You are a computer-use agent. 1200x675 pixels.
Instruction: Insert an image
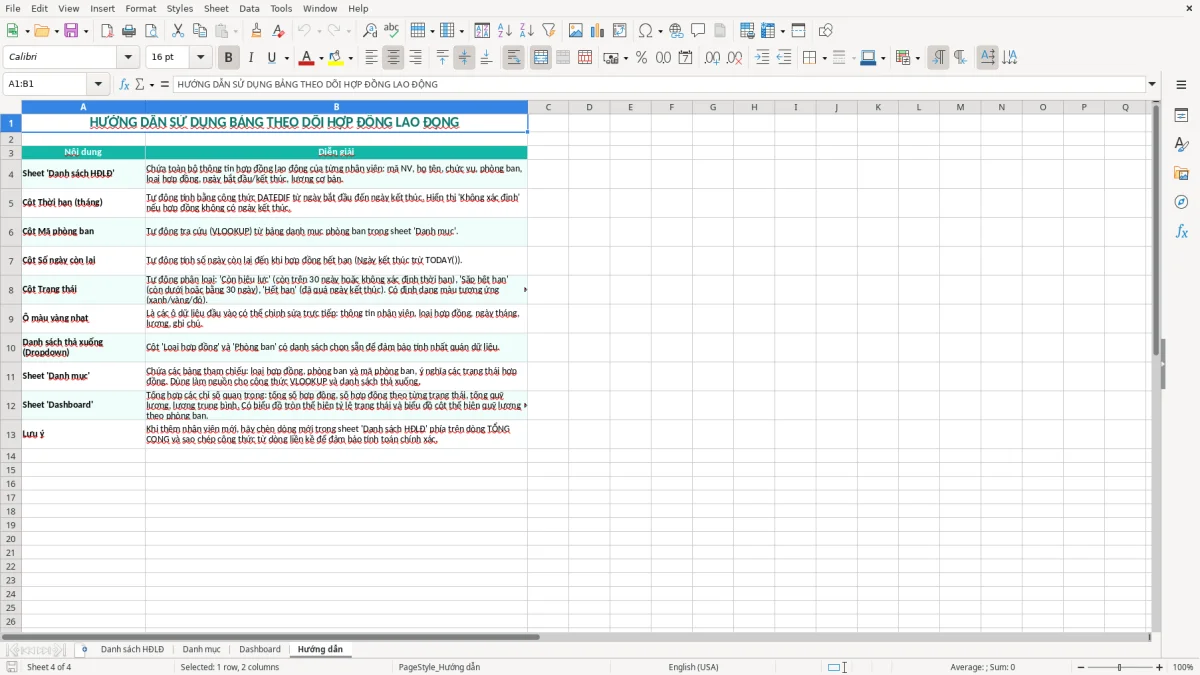click(575, 31)
